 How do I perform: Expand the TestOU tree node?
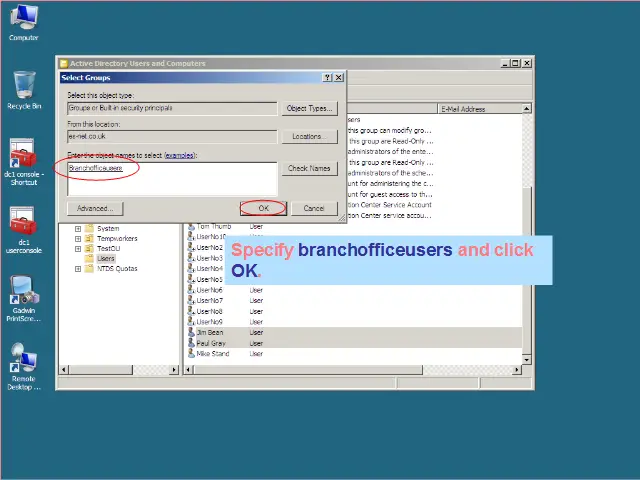tap(78, 248)
